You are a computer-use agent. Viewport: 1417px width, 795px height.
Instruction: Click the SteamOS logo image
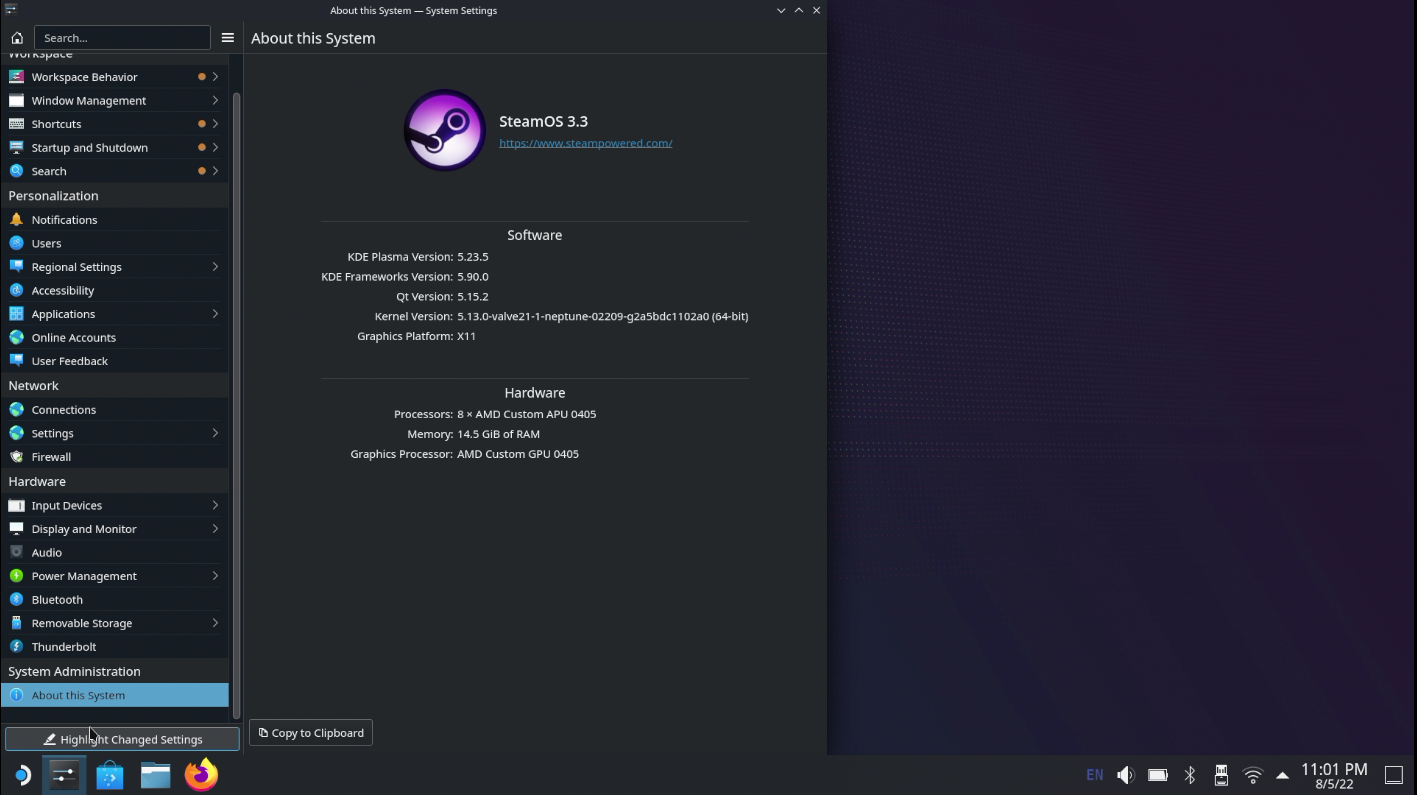[444, 130]
